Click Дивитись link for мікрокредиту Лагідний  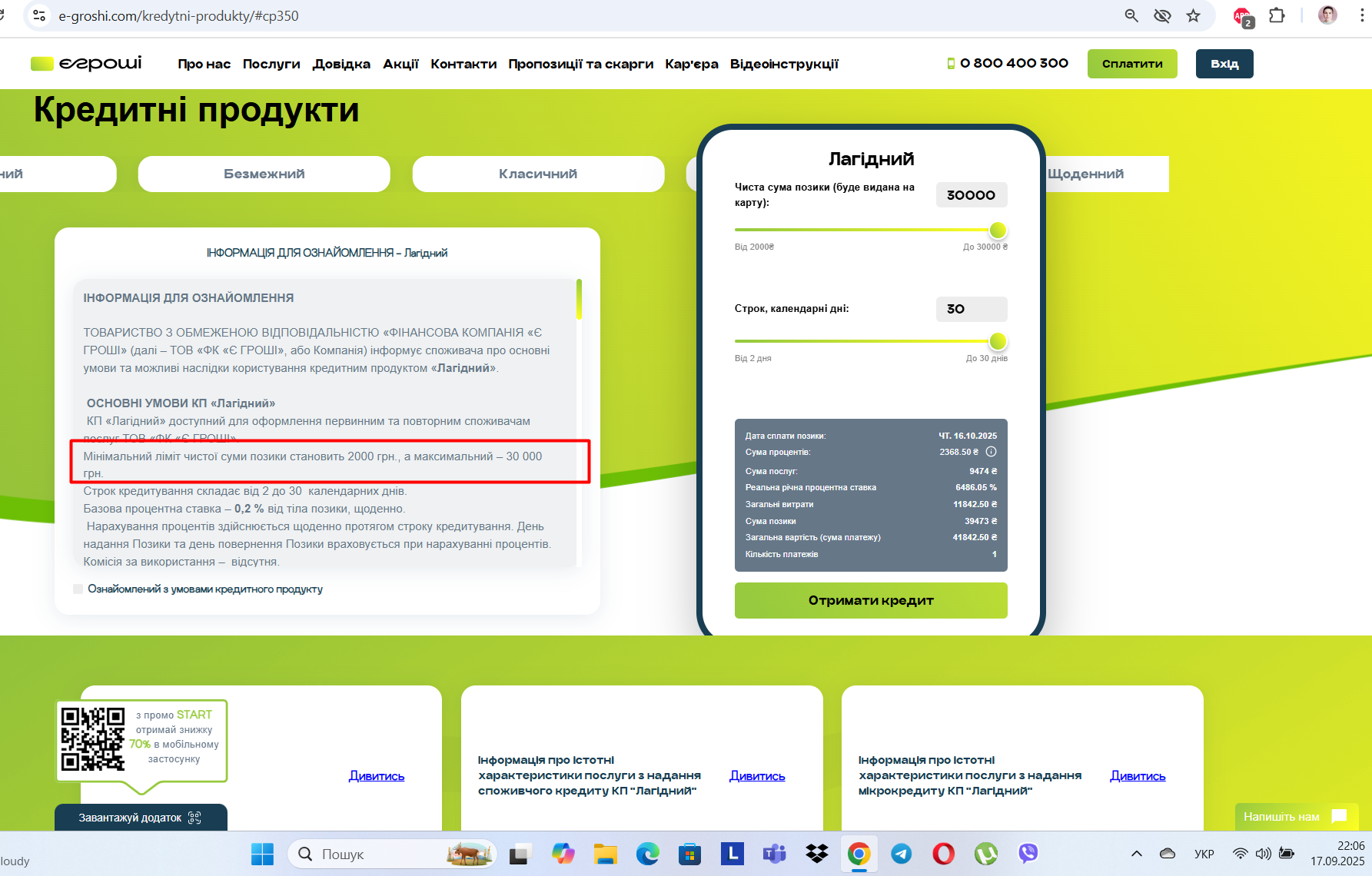[x=1138, y=776]
